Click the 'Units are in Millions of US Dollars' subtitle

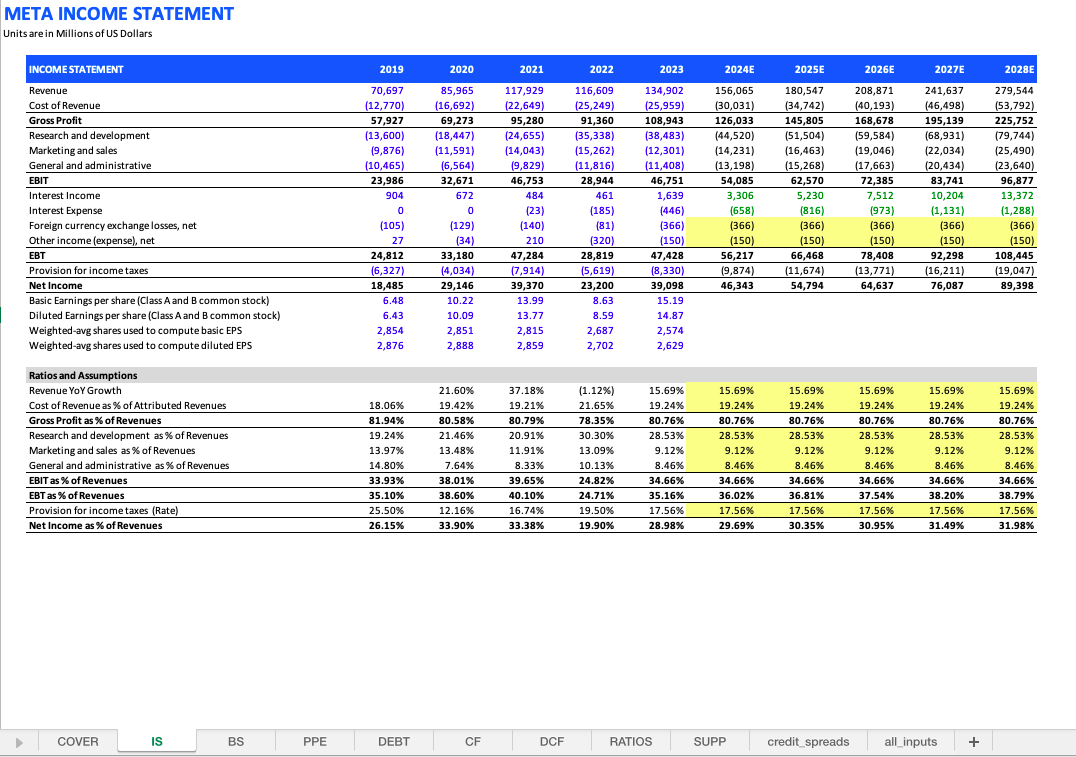tap(78, 33)
